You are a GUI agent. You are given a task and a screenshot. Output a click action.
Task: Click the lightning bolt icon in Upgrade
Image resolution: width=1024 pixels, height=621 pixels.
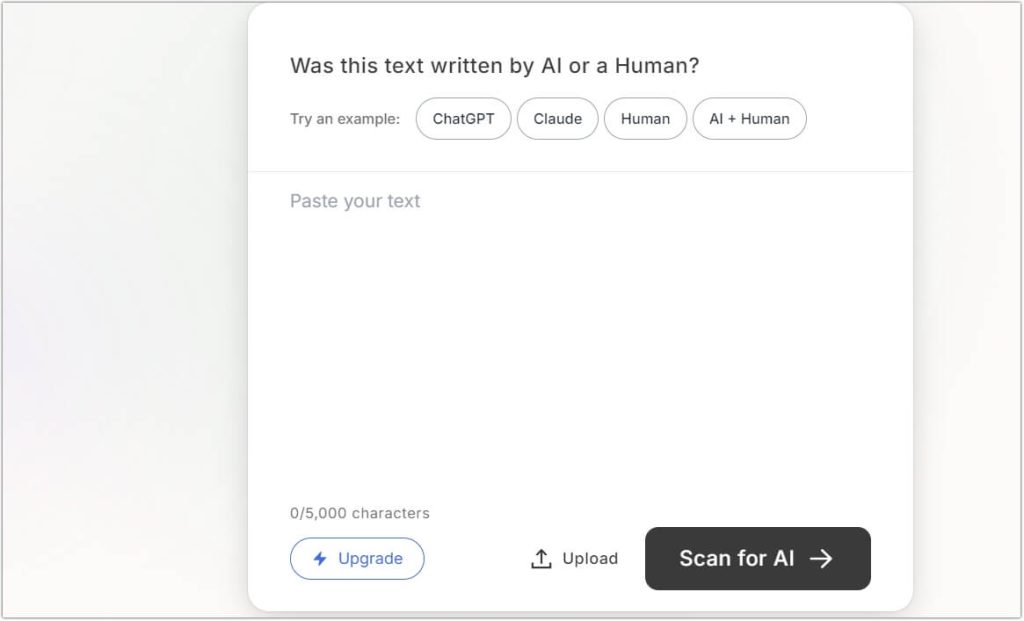[x=320, y=559]
